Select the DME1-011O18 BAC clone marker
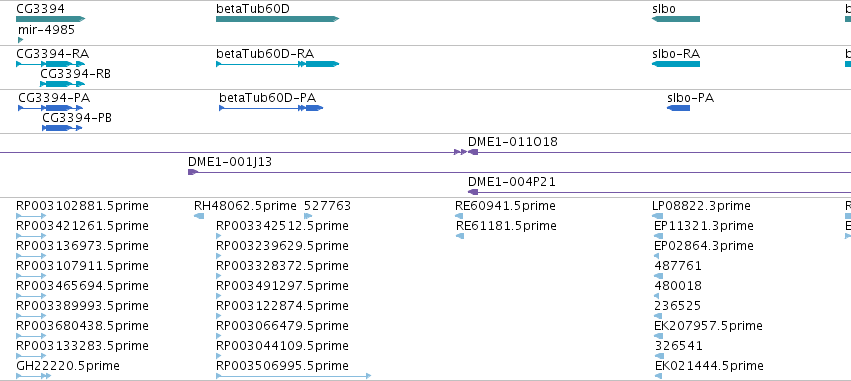 (x=473, y=153)
